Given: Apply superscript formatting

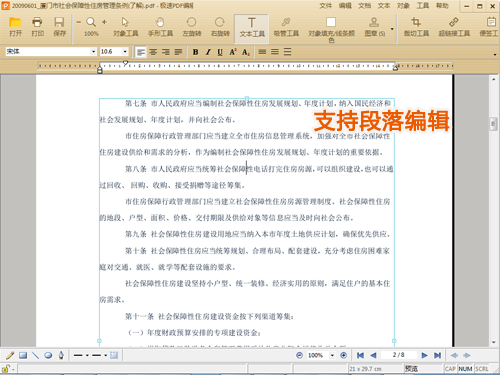Looking at the screenshot, I should click(x=233, y=52).
